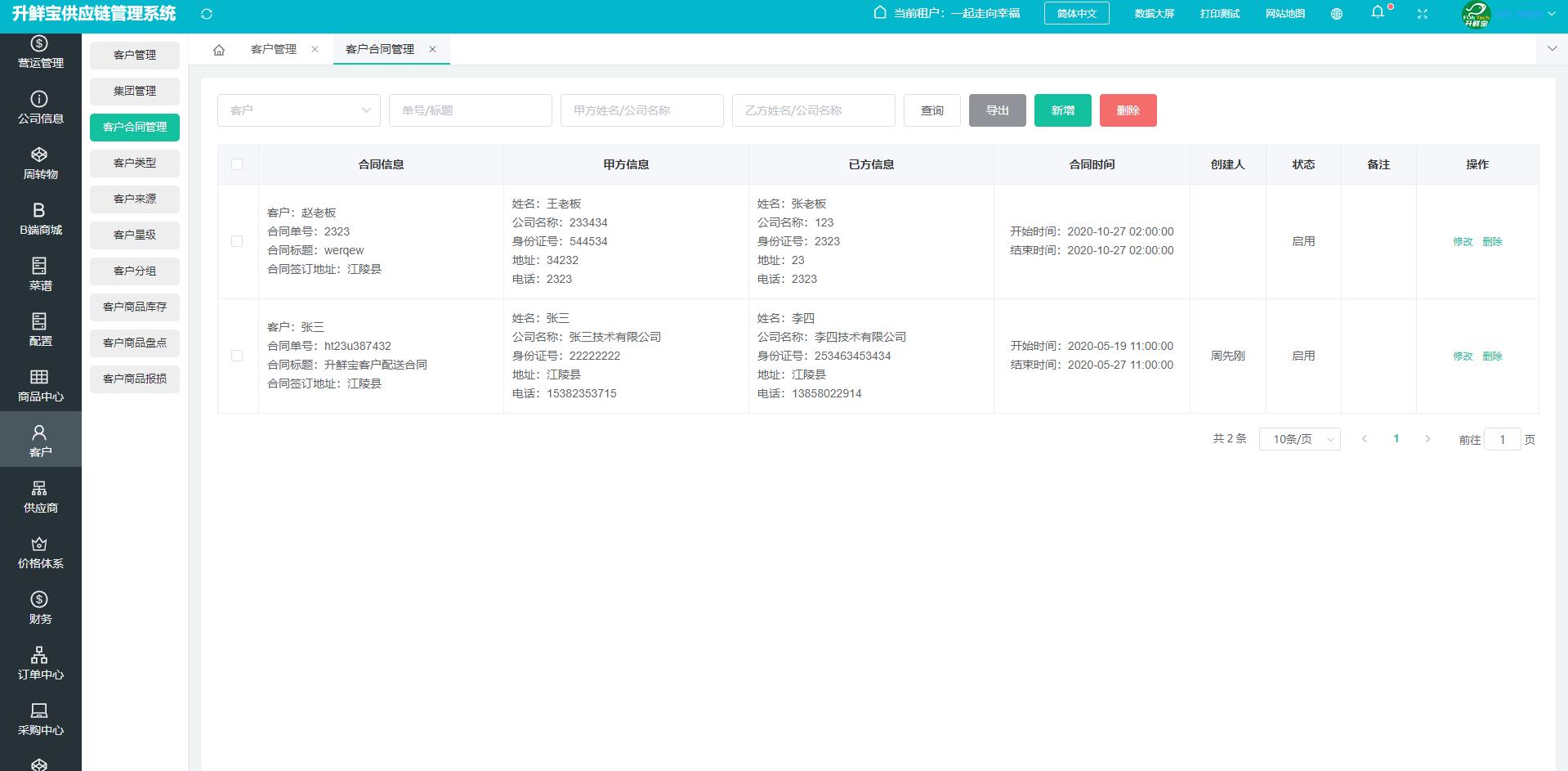Open 供应商 in the left sidebar

(x=40, y=496)
